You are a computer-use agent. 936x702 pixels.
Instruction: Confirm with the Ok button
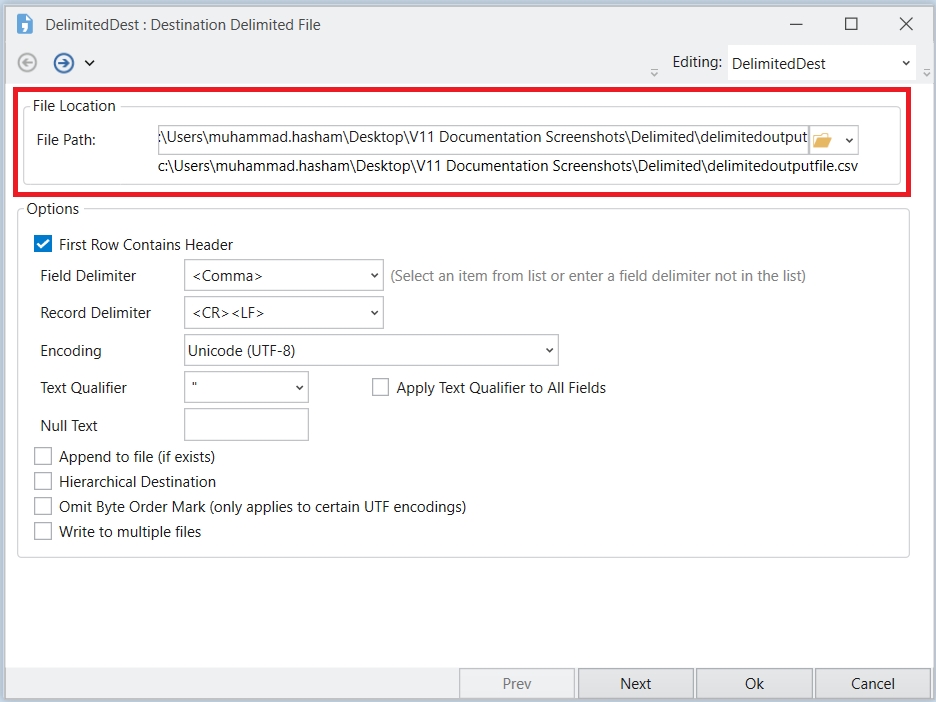click(x=754, y=684)
